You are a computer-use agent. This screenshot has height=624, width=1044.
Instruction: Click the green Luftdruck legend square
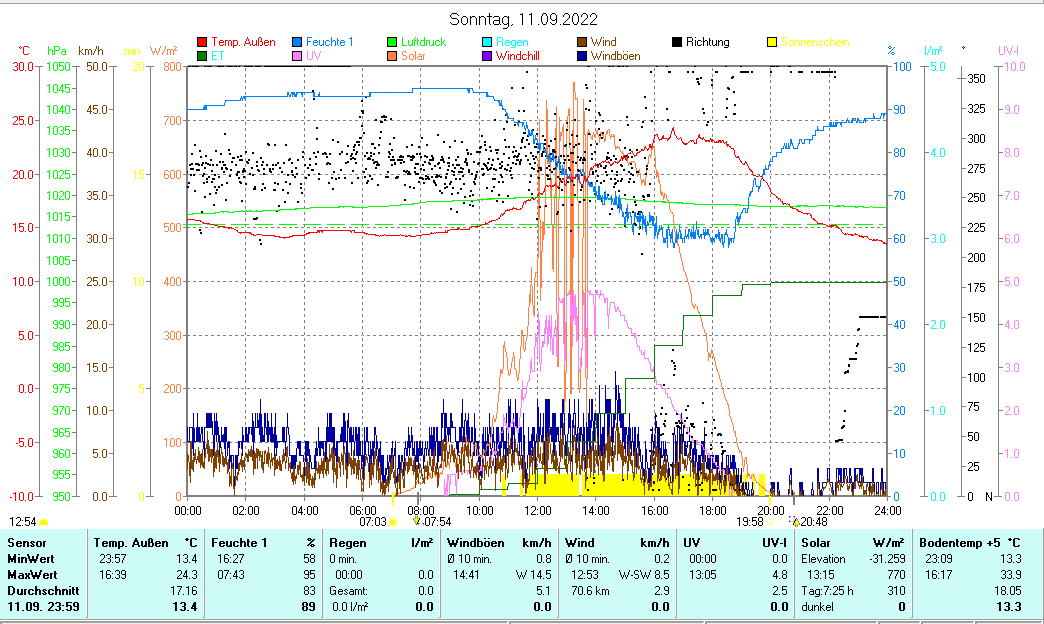[393, 42]
